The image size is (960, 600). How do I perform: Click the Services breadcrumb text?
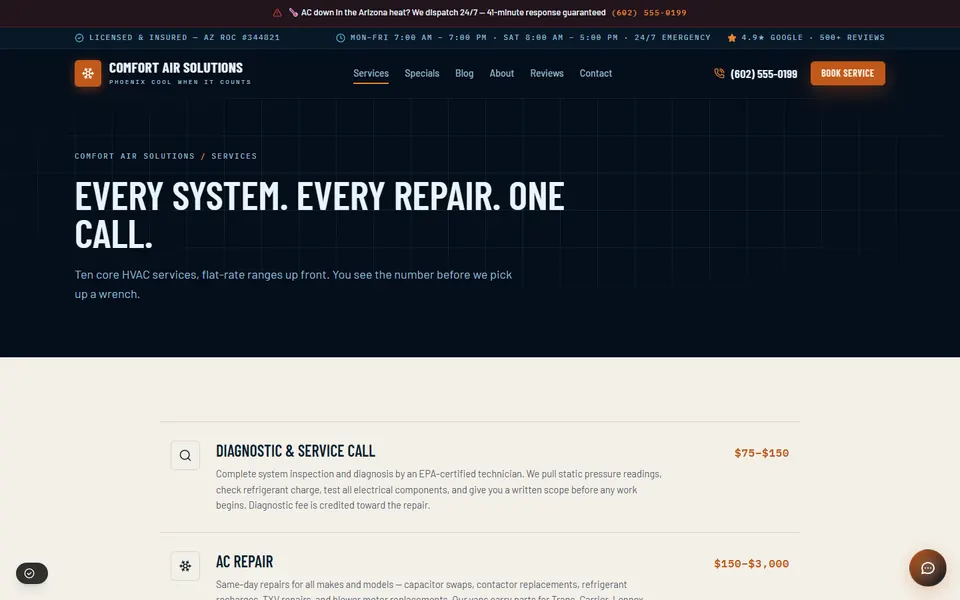[x=234, y=156]
